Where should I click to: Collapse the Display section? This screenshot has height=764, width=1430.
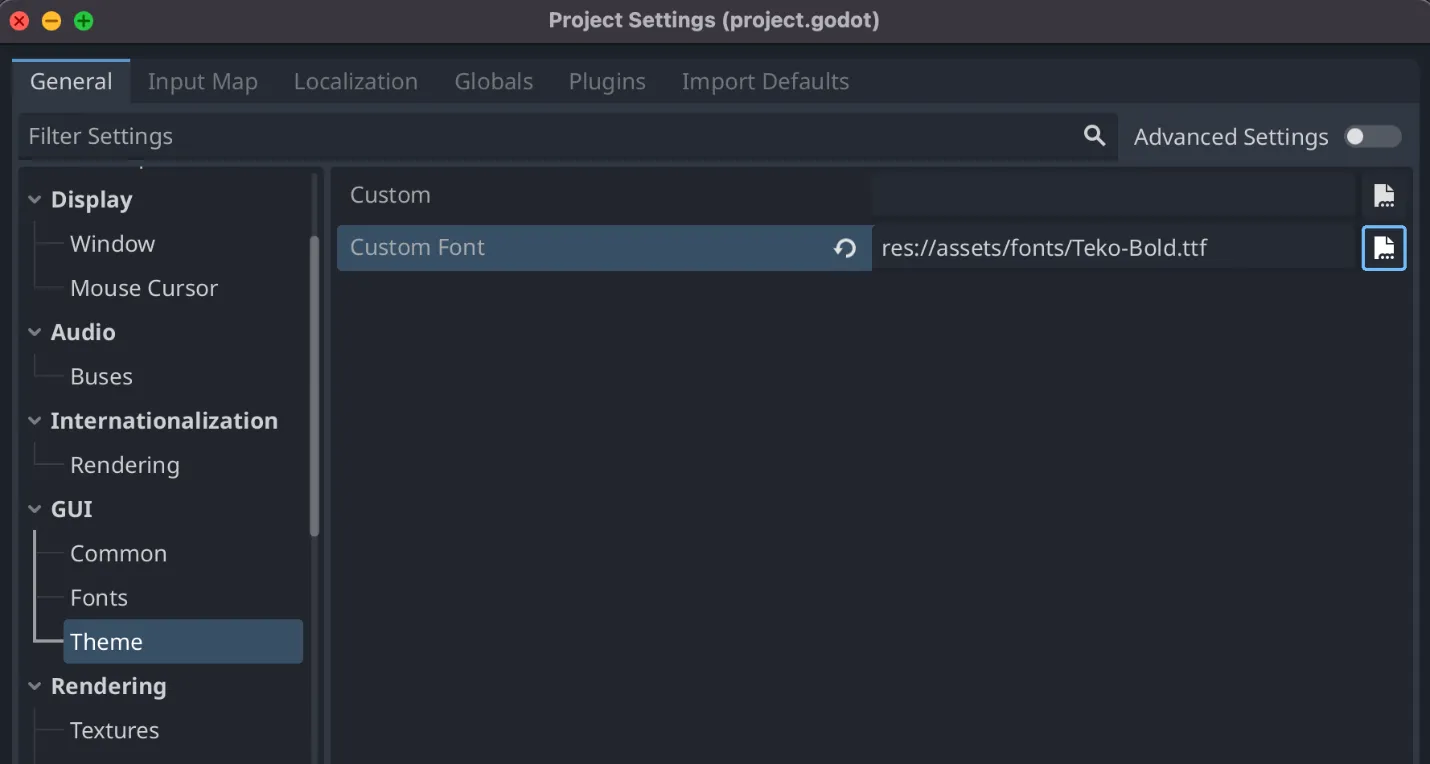(x=35, y=200)
